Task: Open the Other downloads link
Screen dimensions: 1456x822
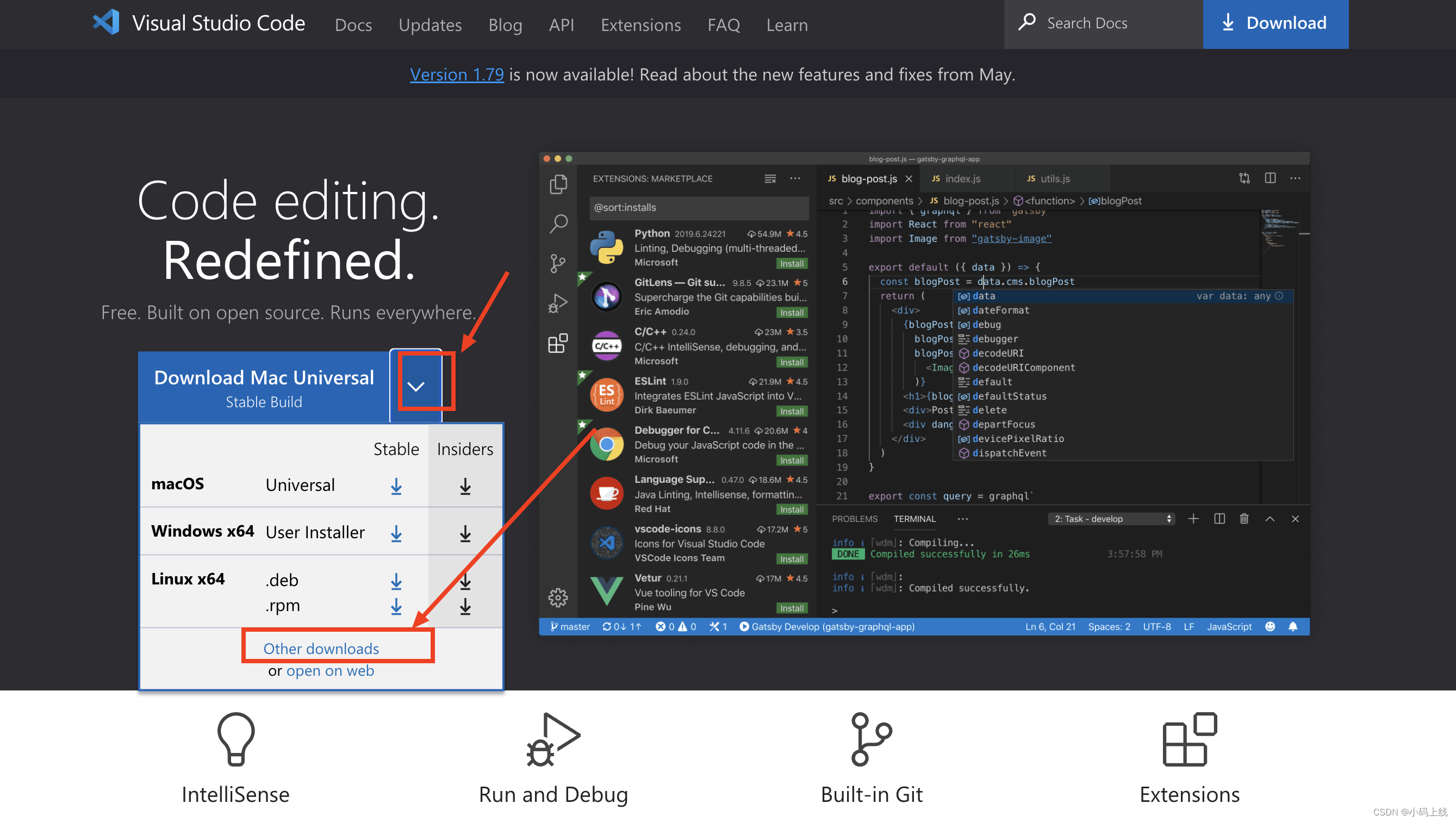Action: click(x=320, y=649)
